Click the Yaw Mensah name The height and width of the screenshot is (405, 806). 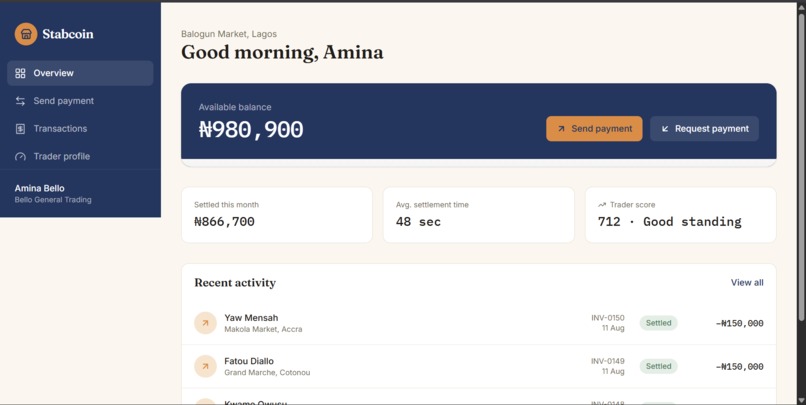251,318
